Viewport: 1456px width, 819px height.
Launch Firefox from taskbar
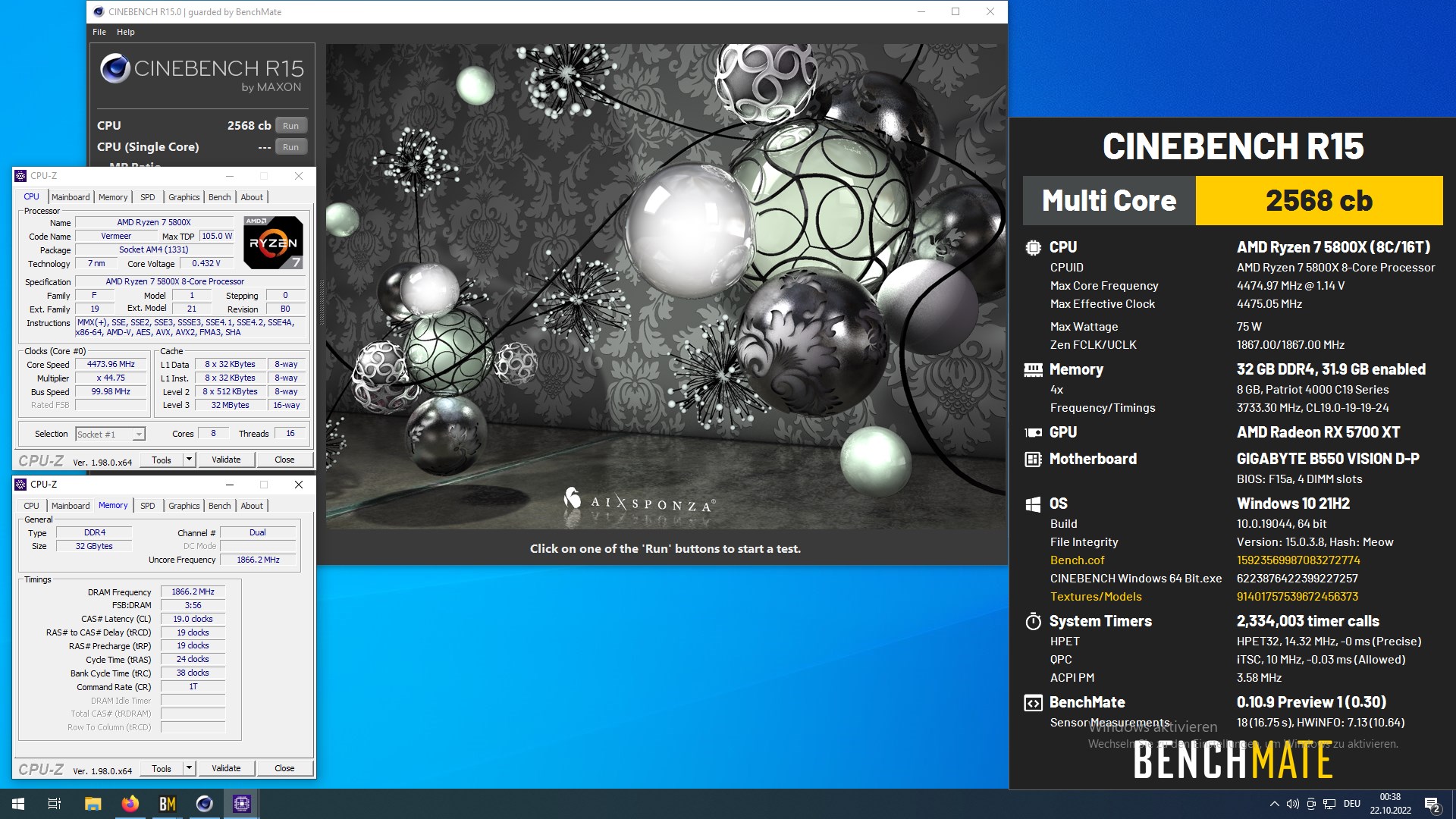click(130, 804)
